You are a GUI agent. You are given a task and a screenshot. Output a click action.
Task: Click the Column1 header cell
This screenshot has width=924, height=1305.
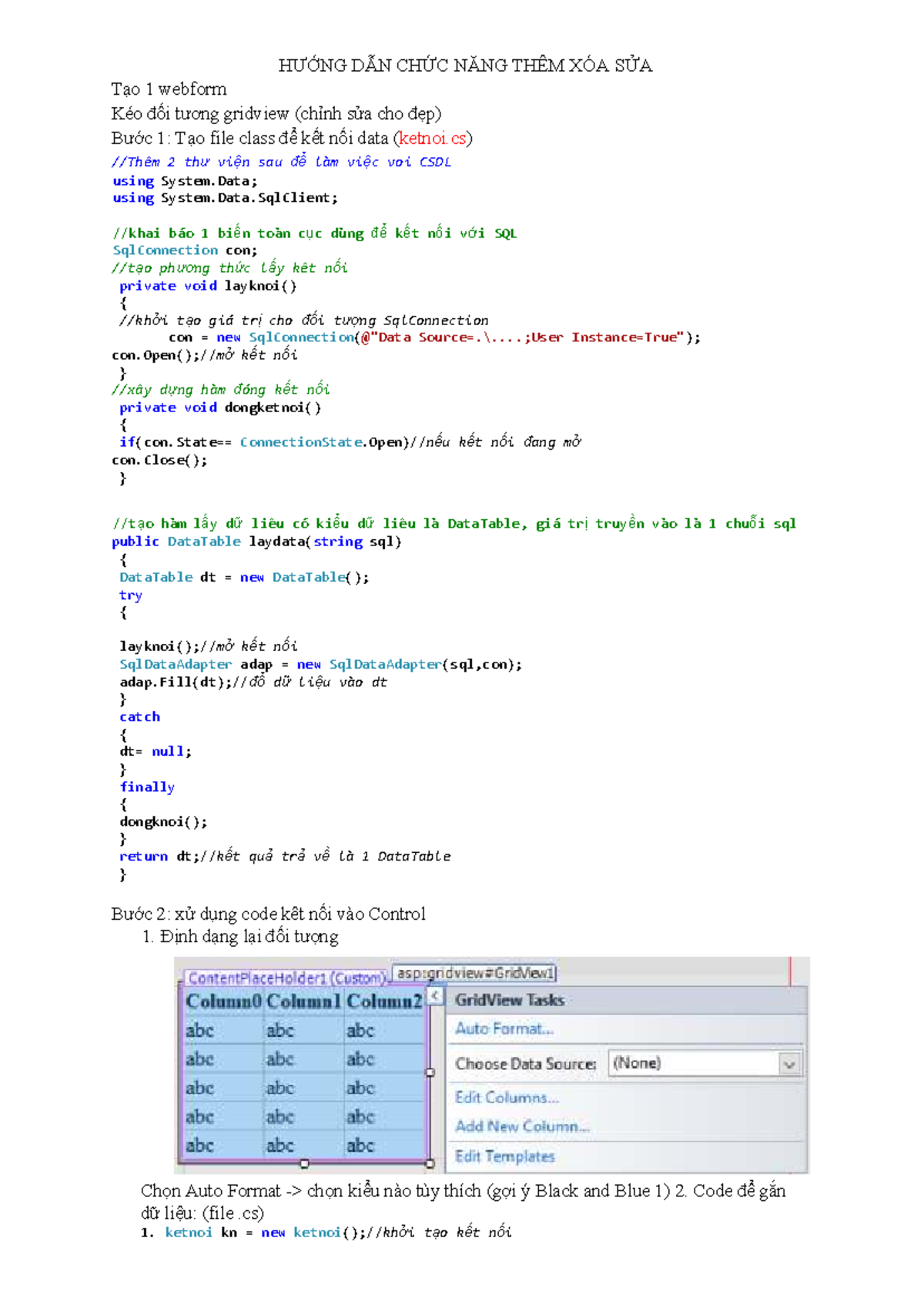[x=303, y=1001]
